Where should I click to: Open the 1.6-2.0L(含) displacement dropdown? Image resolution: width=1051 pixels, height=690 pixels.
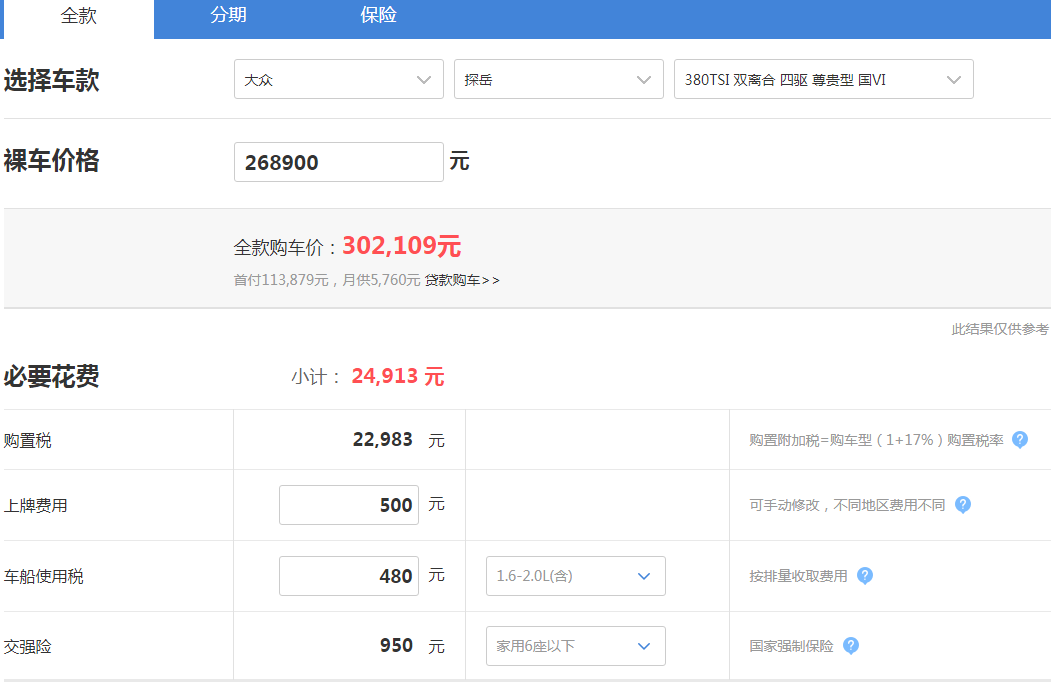tap(575, 576)
